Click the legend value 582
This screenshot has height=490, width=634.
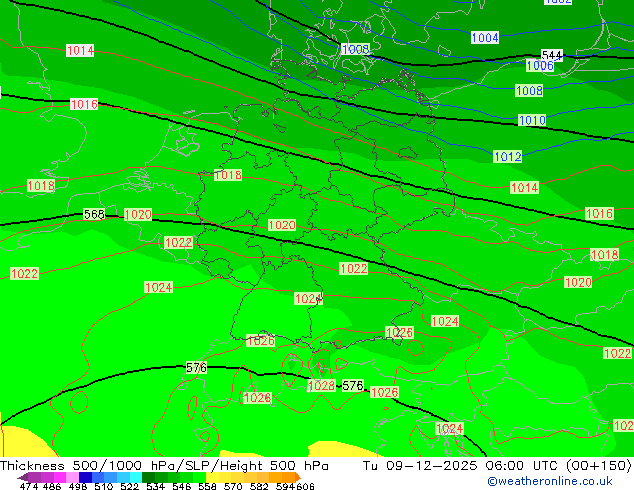pos(259,486)
